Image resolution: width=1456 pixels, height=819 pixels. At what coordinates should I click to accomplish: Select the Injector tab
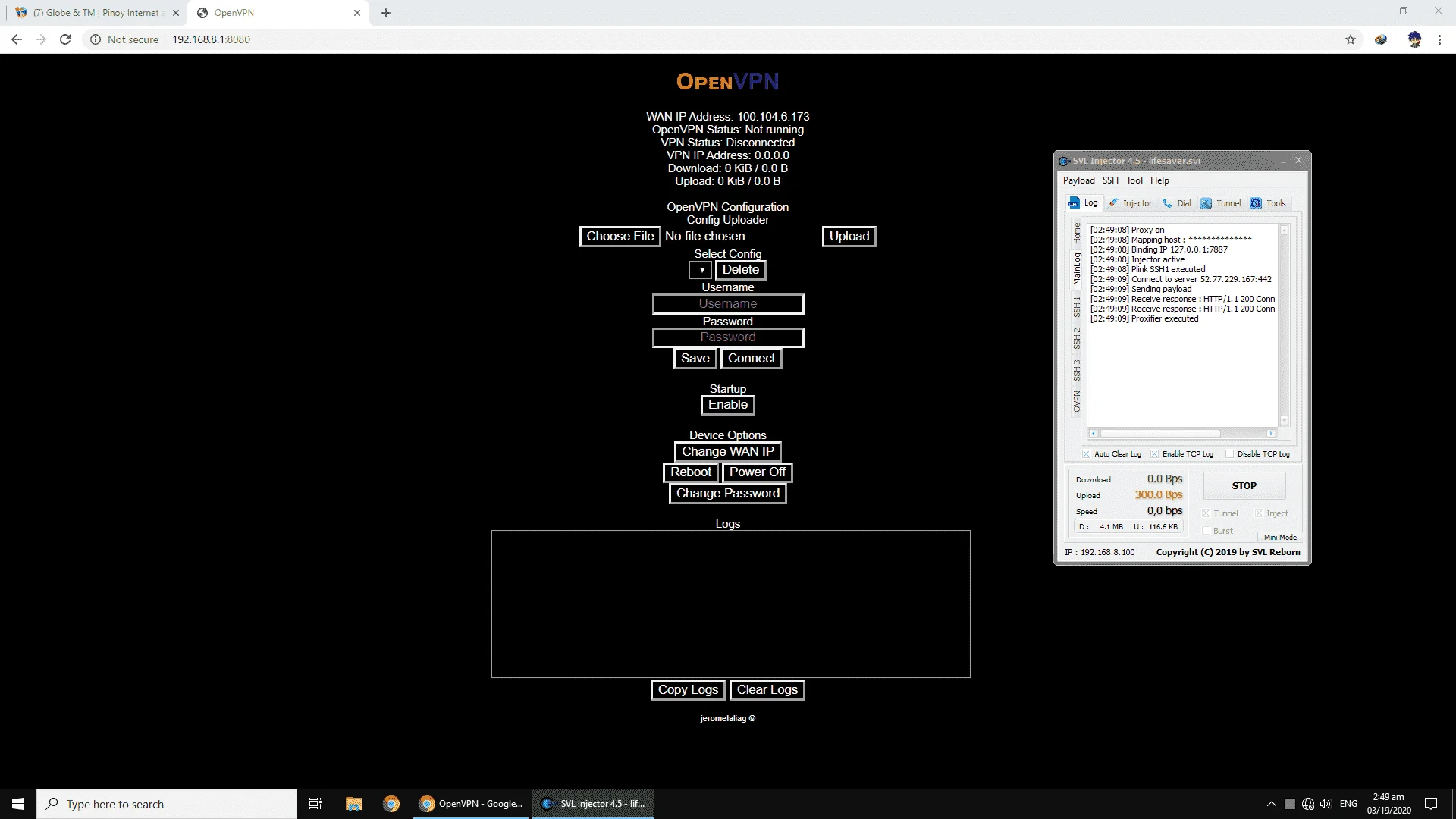pos(1130,203)
